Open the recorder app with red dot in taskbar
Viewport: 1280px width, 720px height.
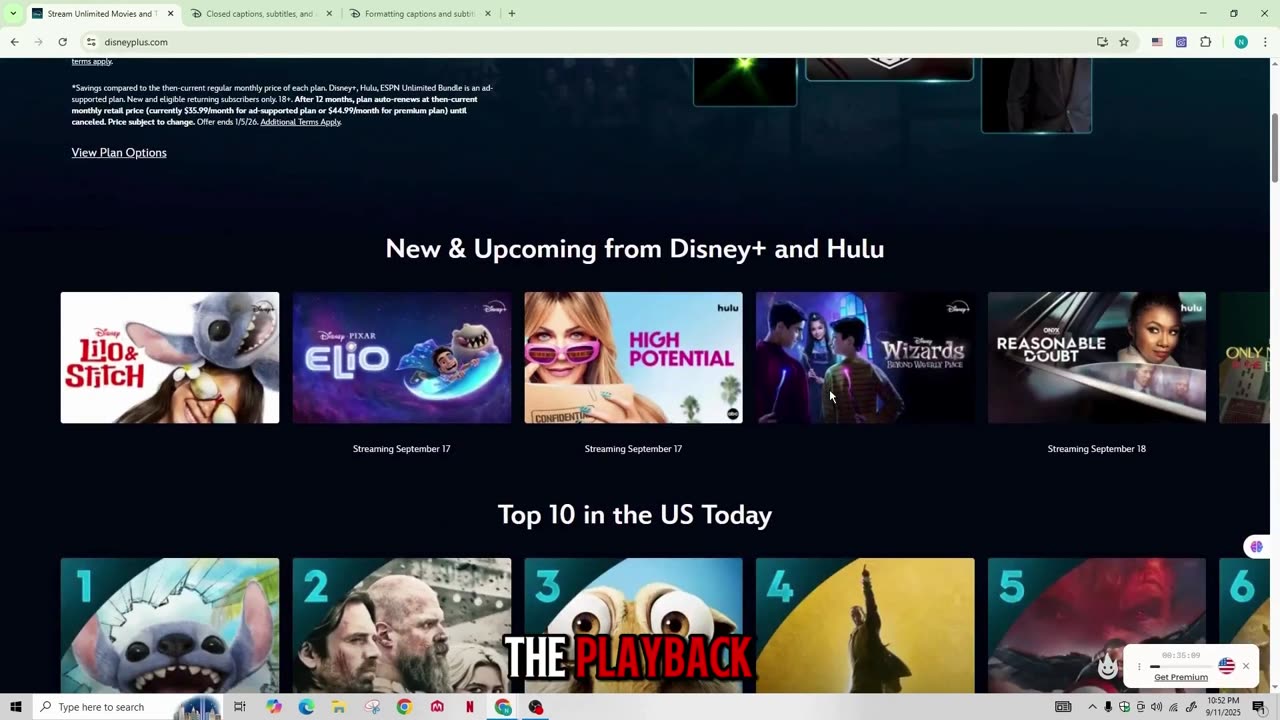536,707
